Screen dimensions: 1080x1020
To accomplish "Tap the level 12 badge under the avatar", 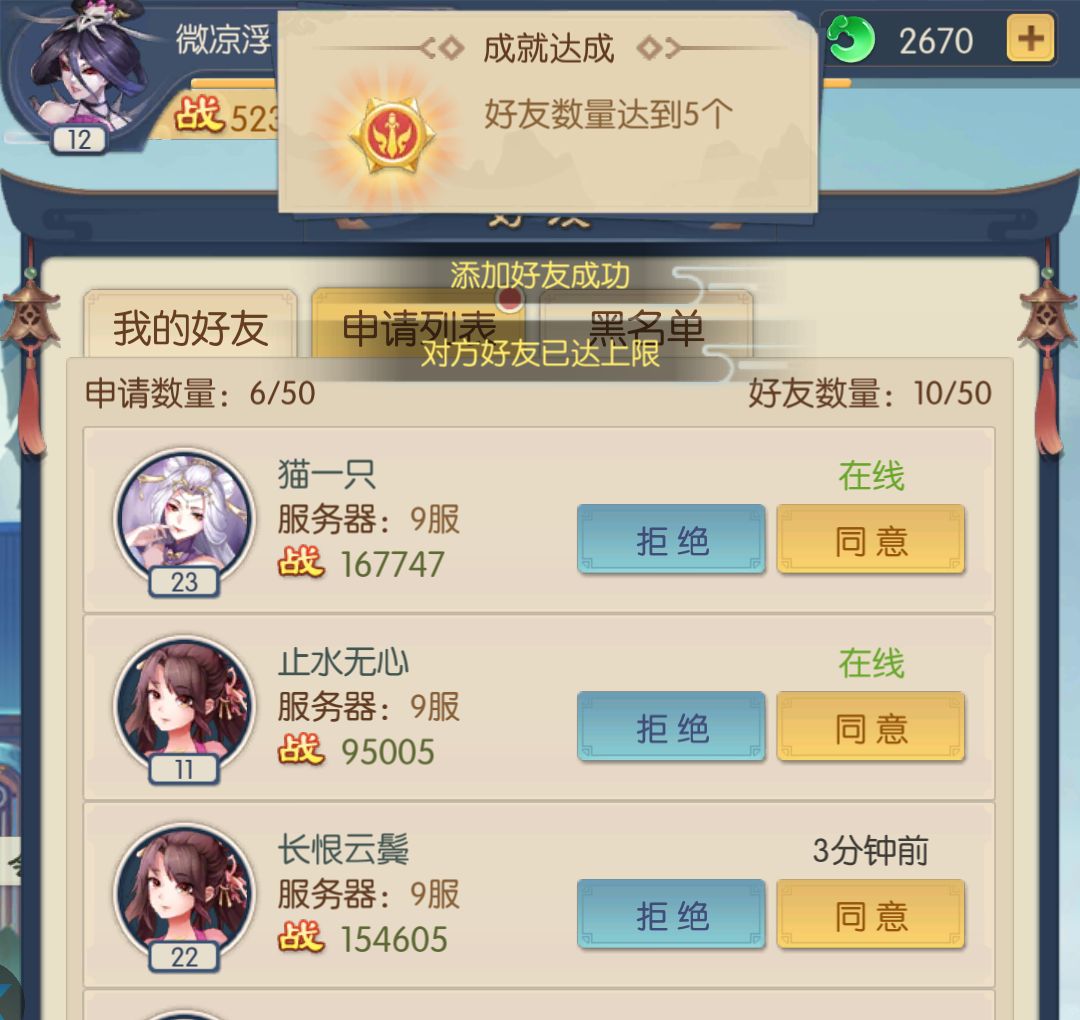I will coord(79,140).
